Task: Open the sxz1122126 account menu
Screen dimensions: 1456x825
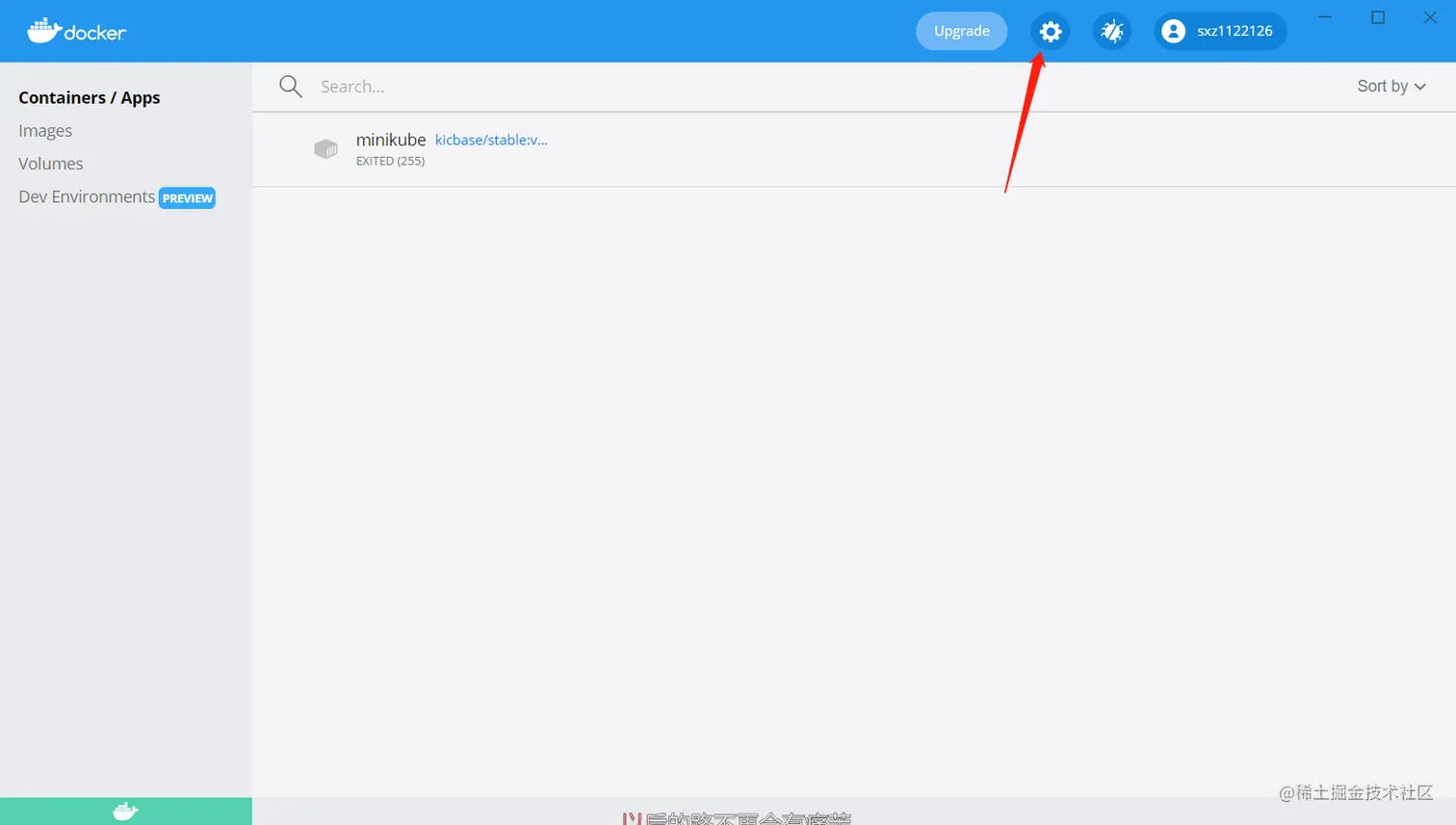Action: click(x=1220, y=31)
